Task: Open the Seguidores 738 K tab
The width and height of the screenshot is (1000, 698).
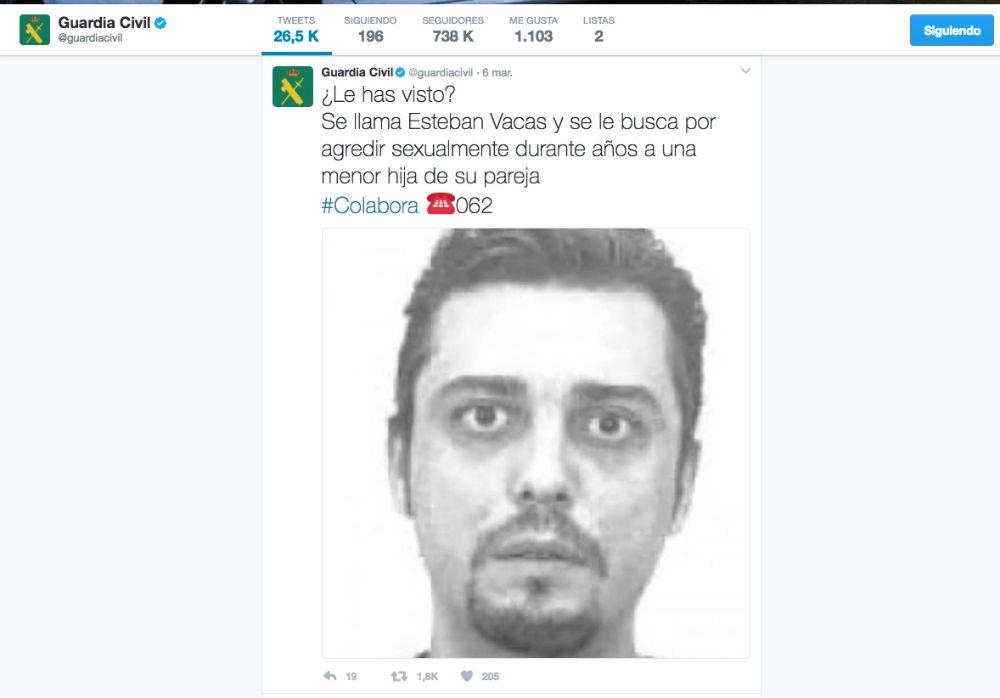Action: (453, 29)
